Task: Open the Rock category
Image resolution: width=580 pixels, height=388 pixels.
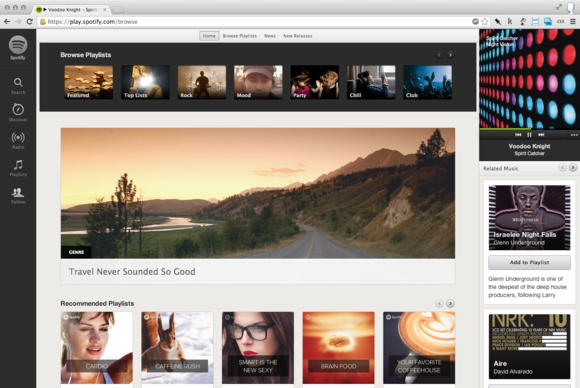Action: (202, 82)
